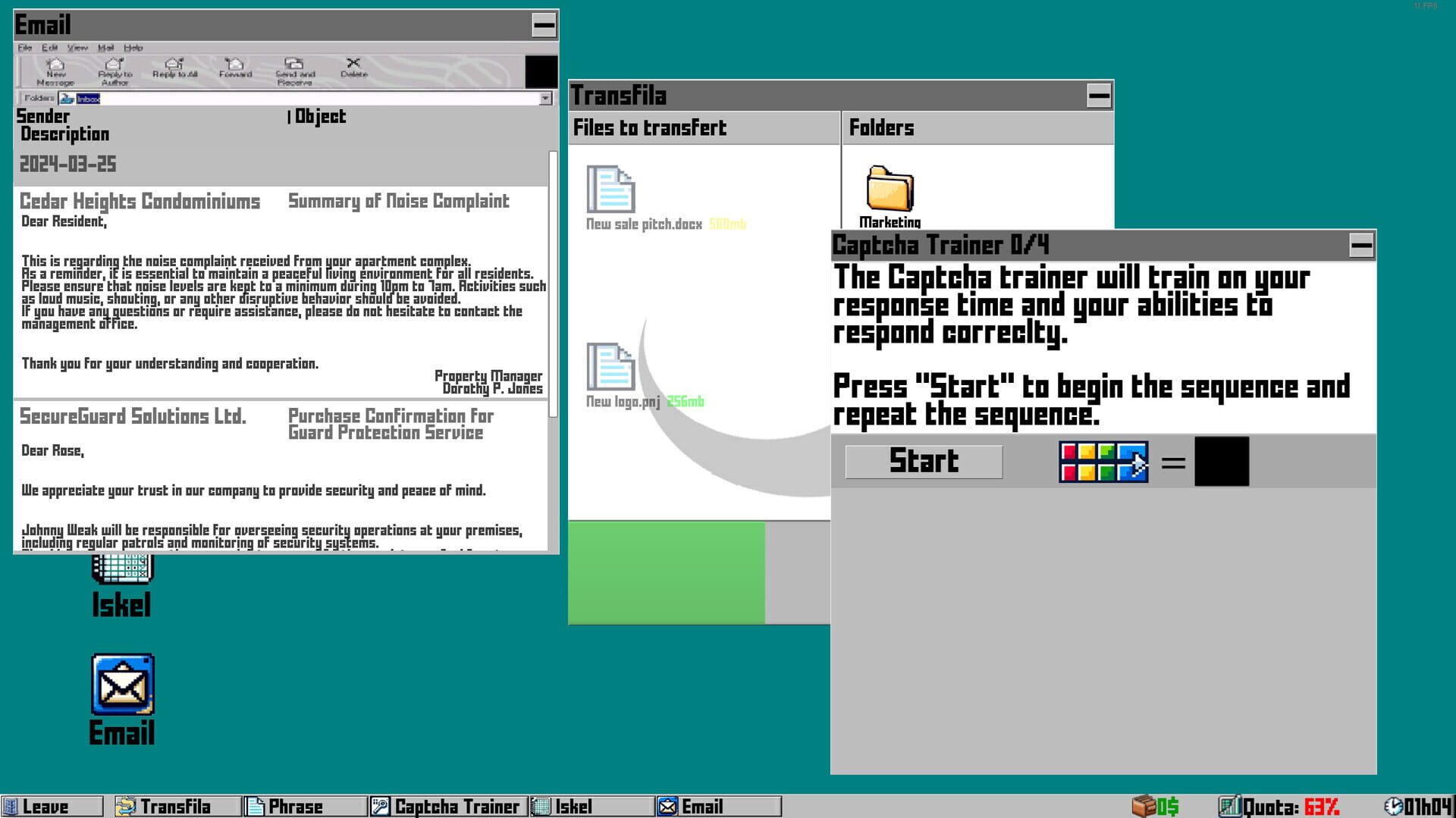Select the Reply to All icon
This screenshot has height=818, width=1456.
174,69
